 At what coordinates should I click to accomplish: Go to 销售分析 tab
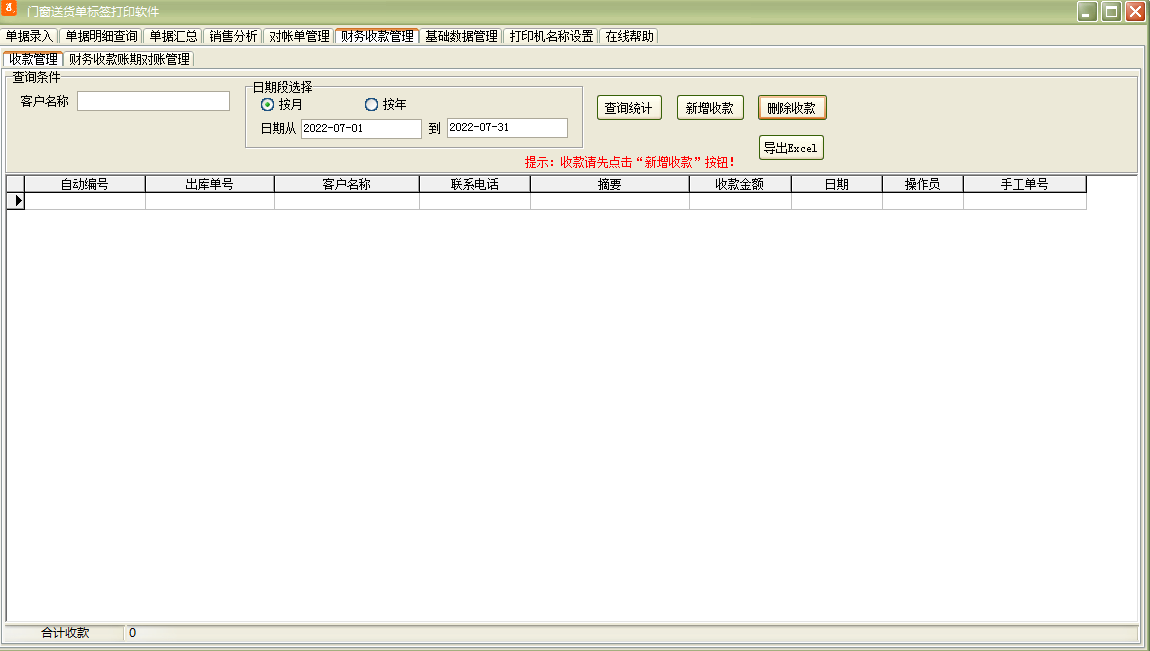(x=233, y=36)
